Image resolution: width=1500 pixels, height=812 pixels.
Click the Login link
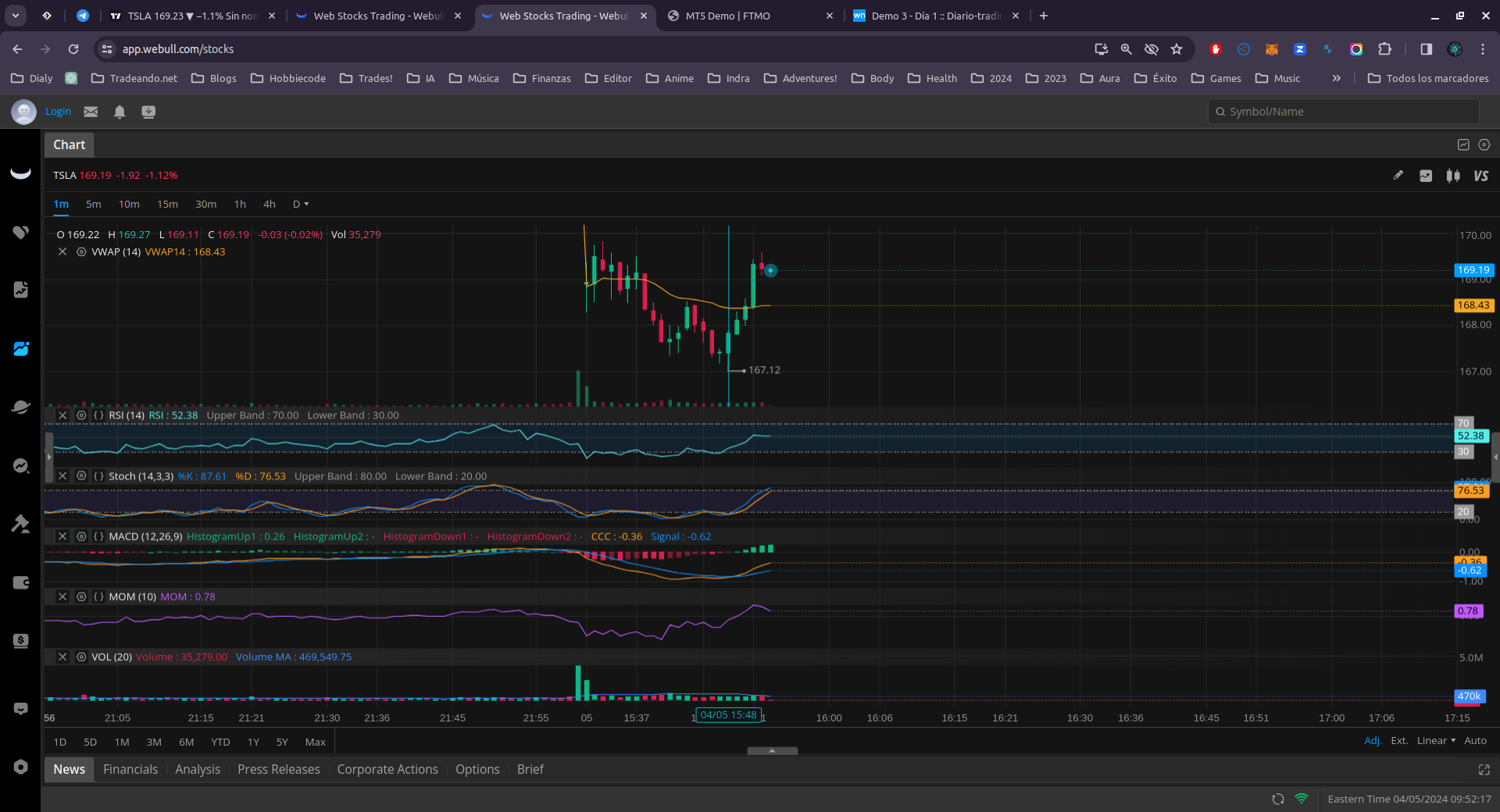[58, 112]
